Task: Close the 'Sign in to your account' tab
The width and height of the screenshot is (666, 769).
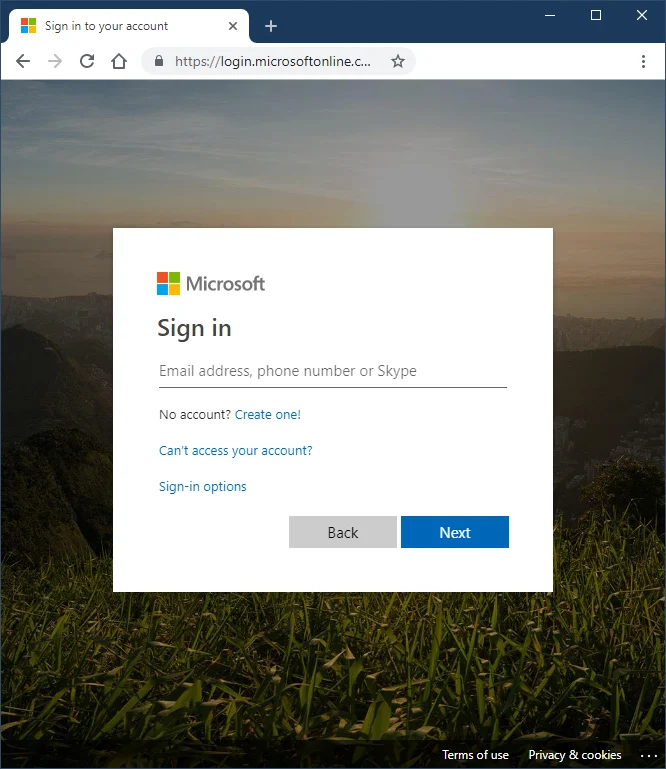Action: [x=233, y=26]
